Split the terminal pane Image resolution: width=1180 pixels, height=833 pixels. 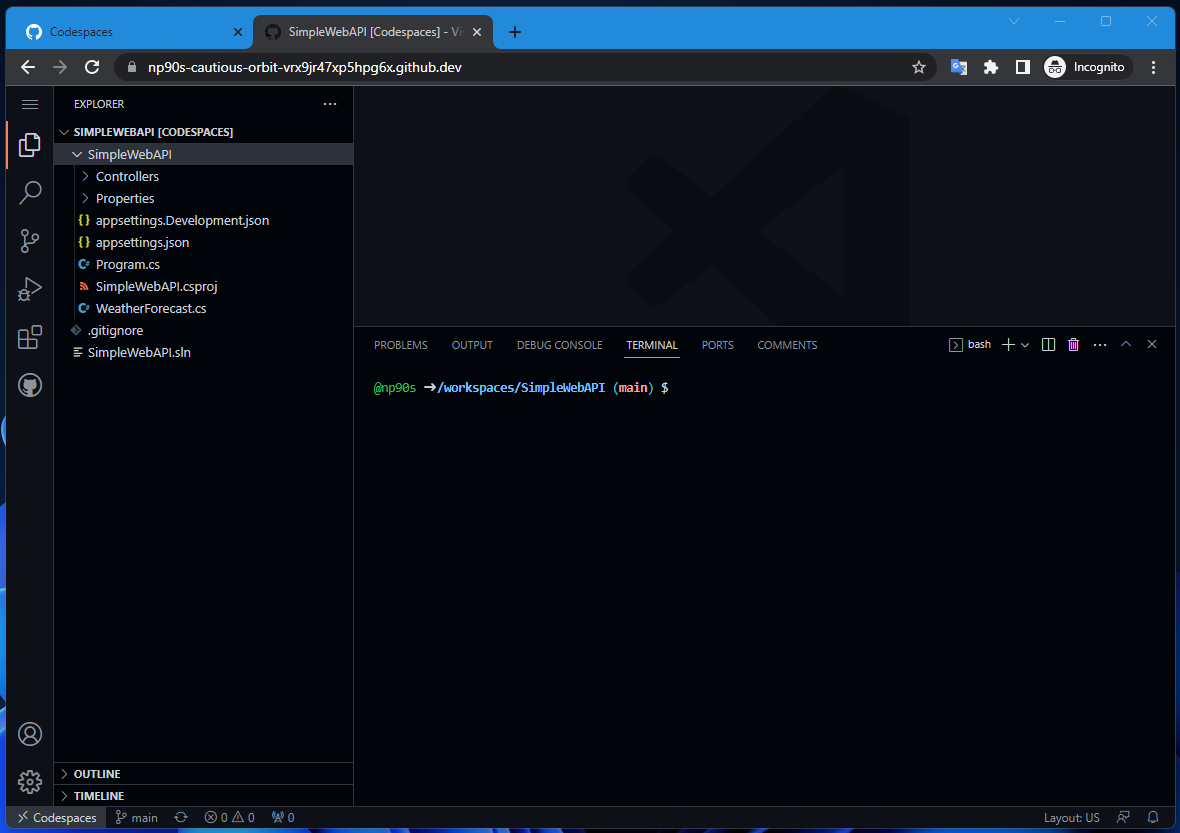coord(1048,345)
